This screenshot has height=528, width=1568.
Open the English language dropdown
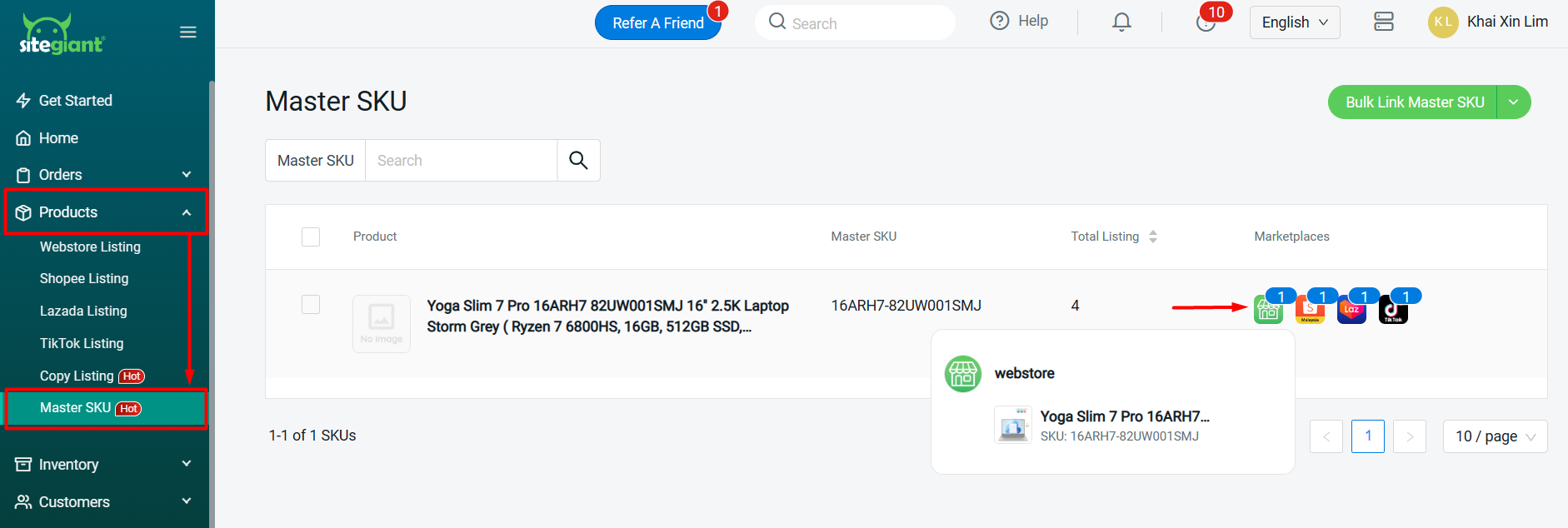tap(1294, 22)
